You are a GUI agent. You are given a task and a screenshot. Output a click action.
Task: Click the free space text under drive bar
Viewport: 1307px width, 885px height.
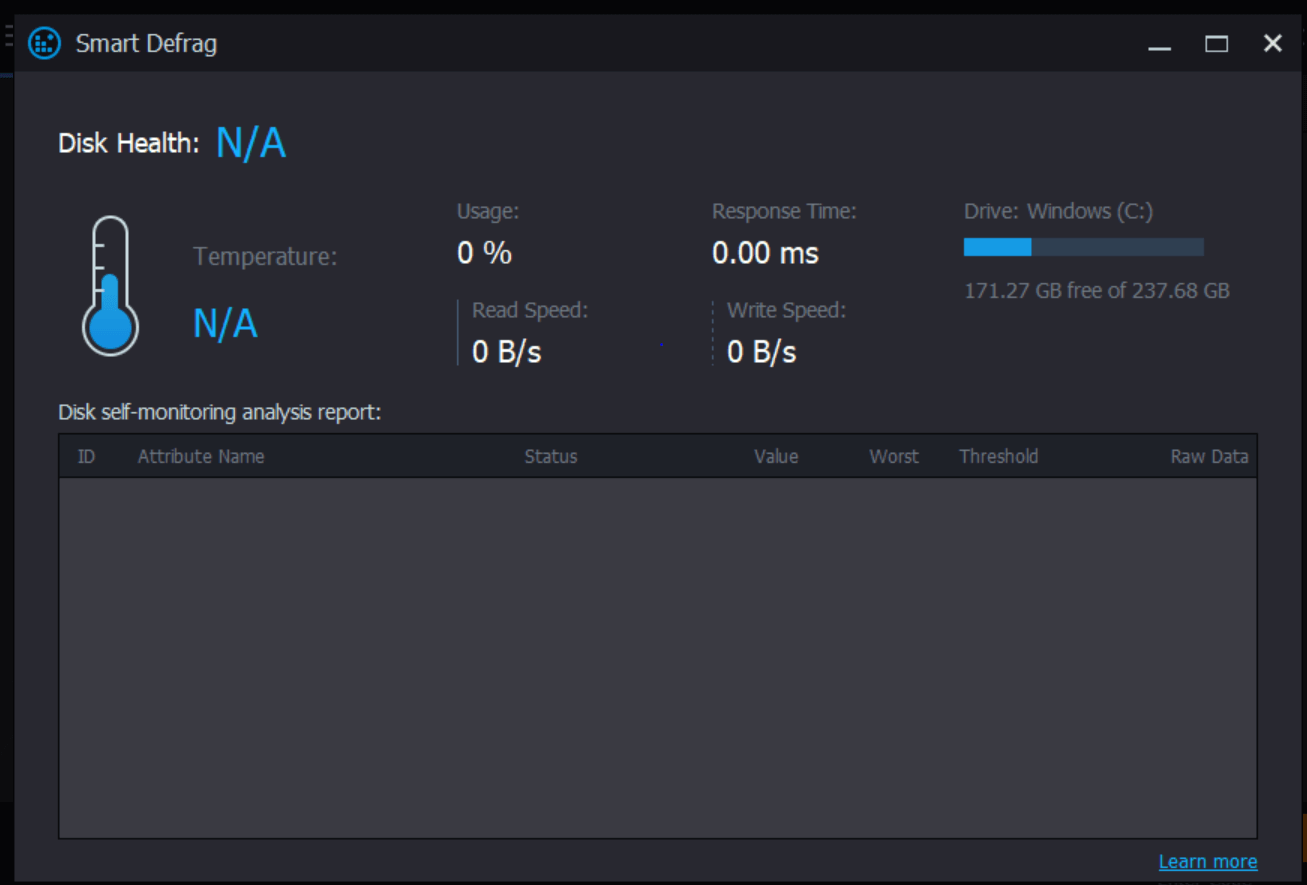[1096, 291]
